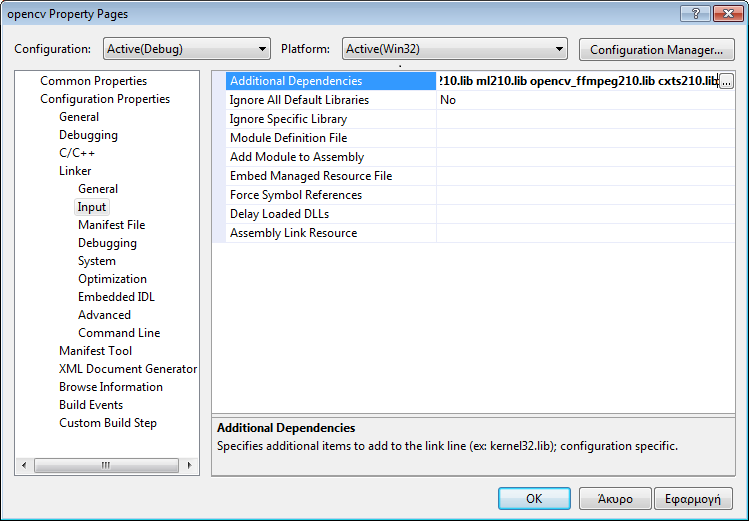
Task: Select the Custom Build Step node
Action: coord(108,423)
